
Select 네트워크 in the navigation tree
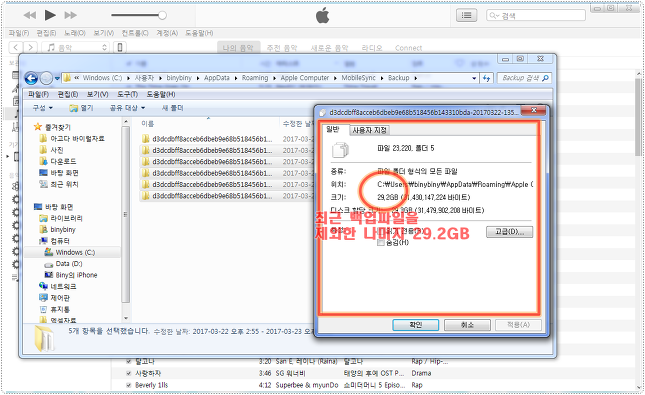pyautogui.click(x=58, y=286)
